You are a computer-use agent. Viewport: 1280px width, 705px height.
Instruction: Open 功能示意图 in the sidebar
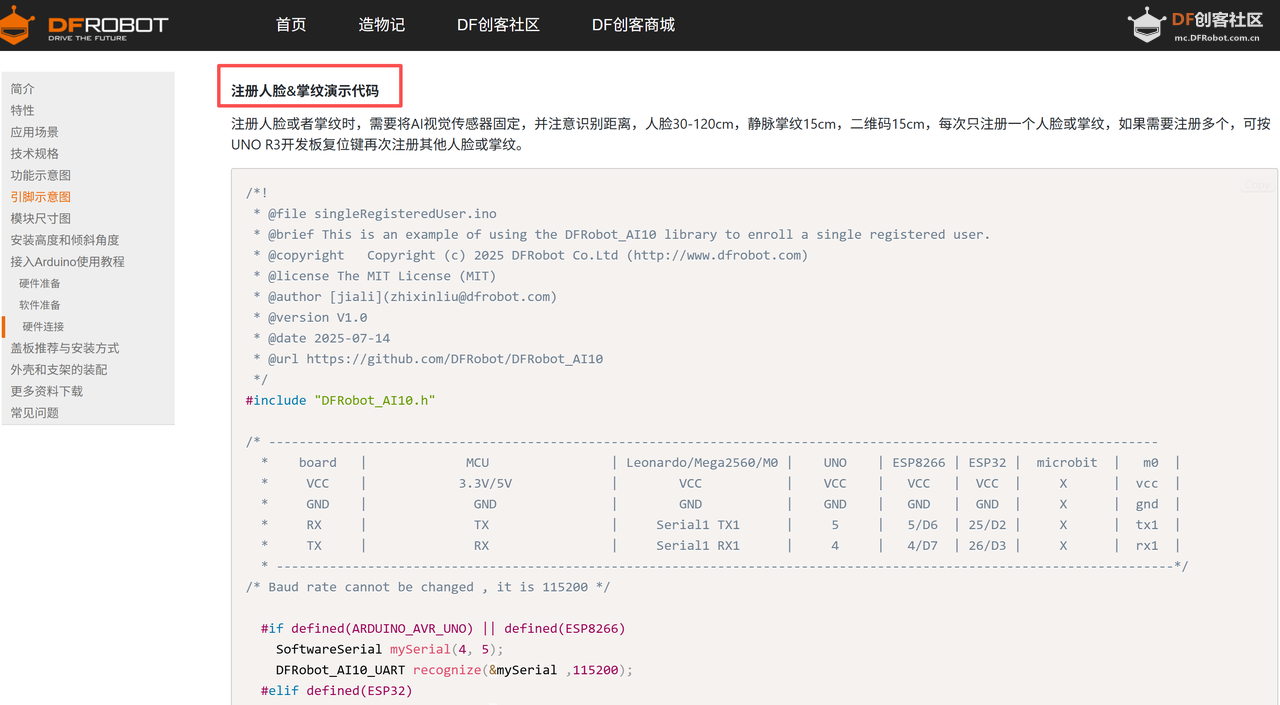(40, 176)
